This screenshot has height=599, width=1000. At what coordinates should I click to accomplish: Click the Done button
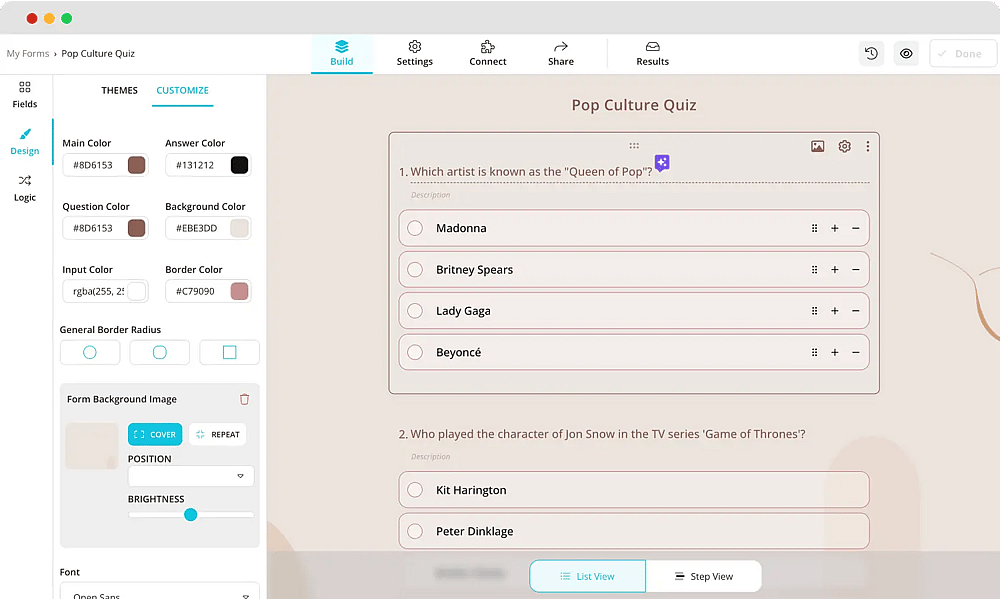(x=962, y=54)
